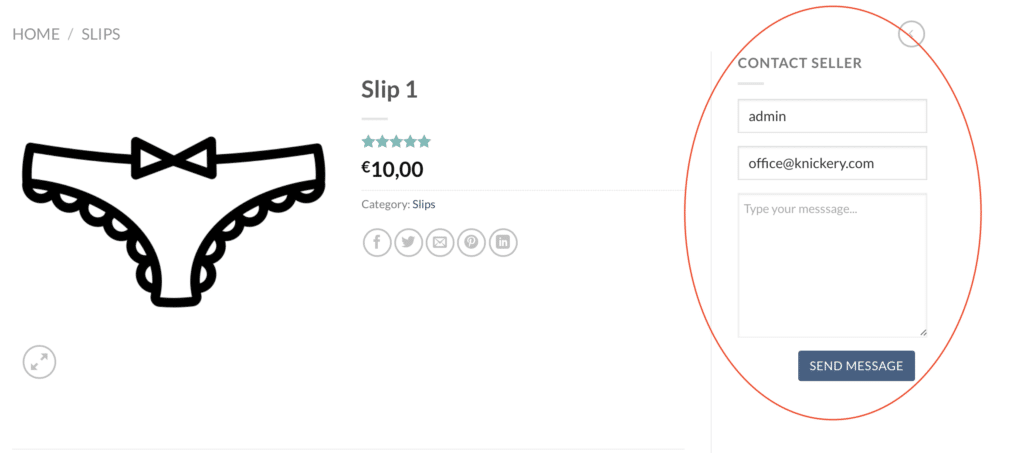
Task: Share product on Facebook
Action: click(377, 243)
